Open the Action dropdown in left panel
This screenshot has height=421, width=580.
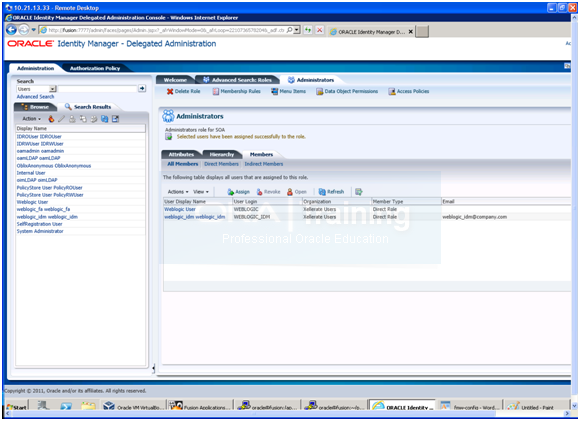coord(31,119)
